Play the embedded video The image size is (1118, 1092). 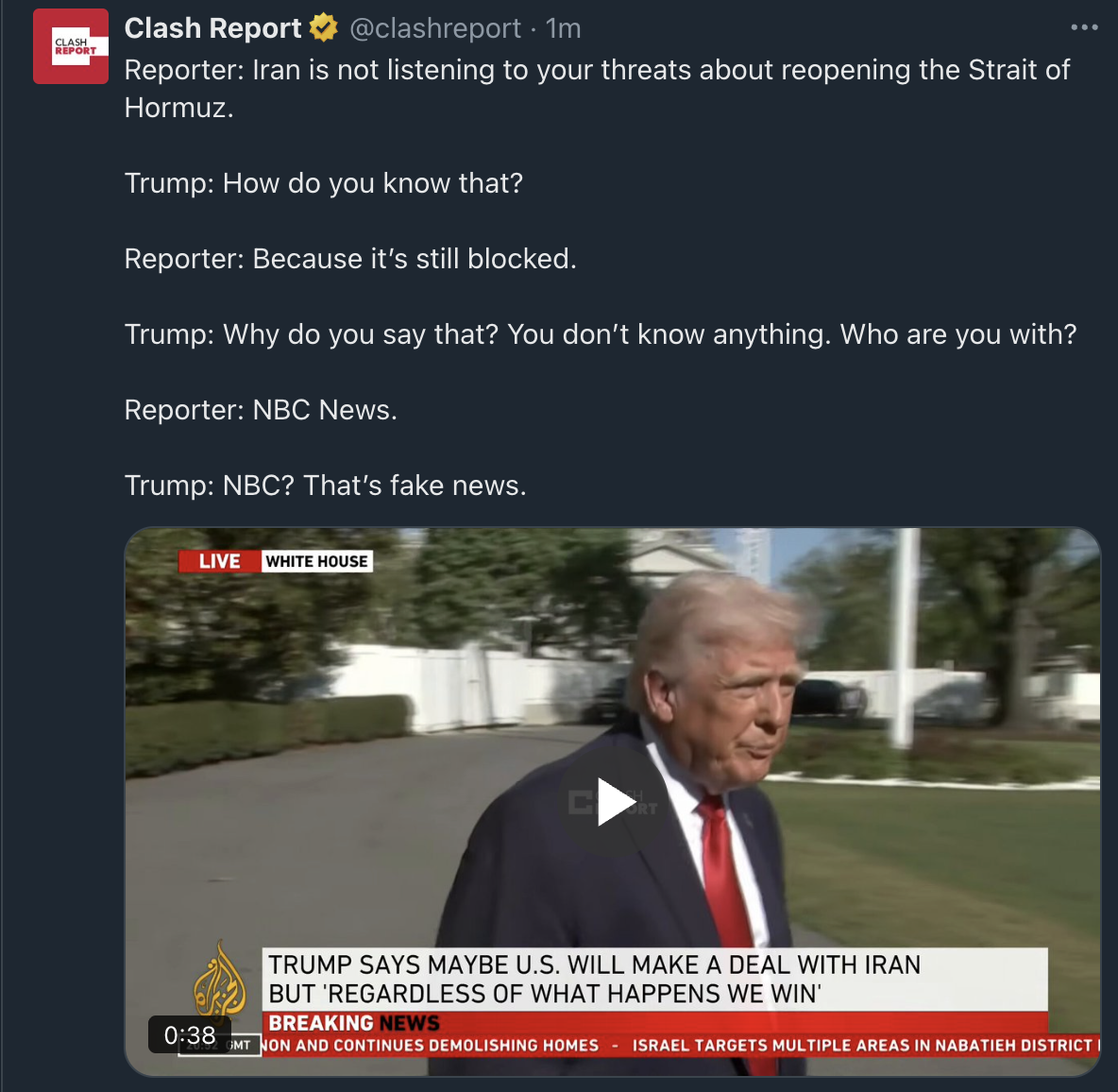[613, 802]
